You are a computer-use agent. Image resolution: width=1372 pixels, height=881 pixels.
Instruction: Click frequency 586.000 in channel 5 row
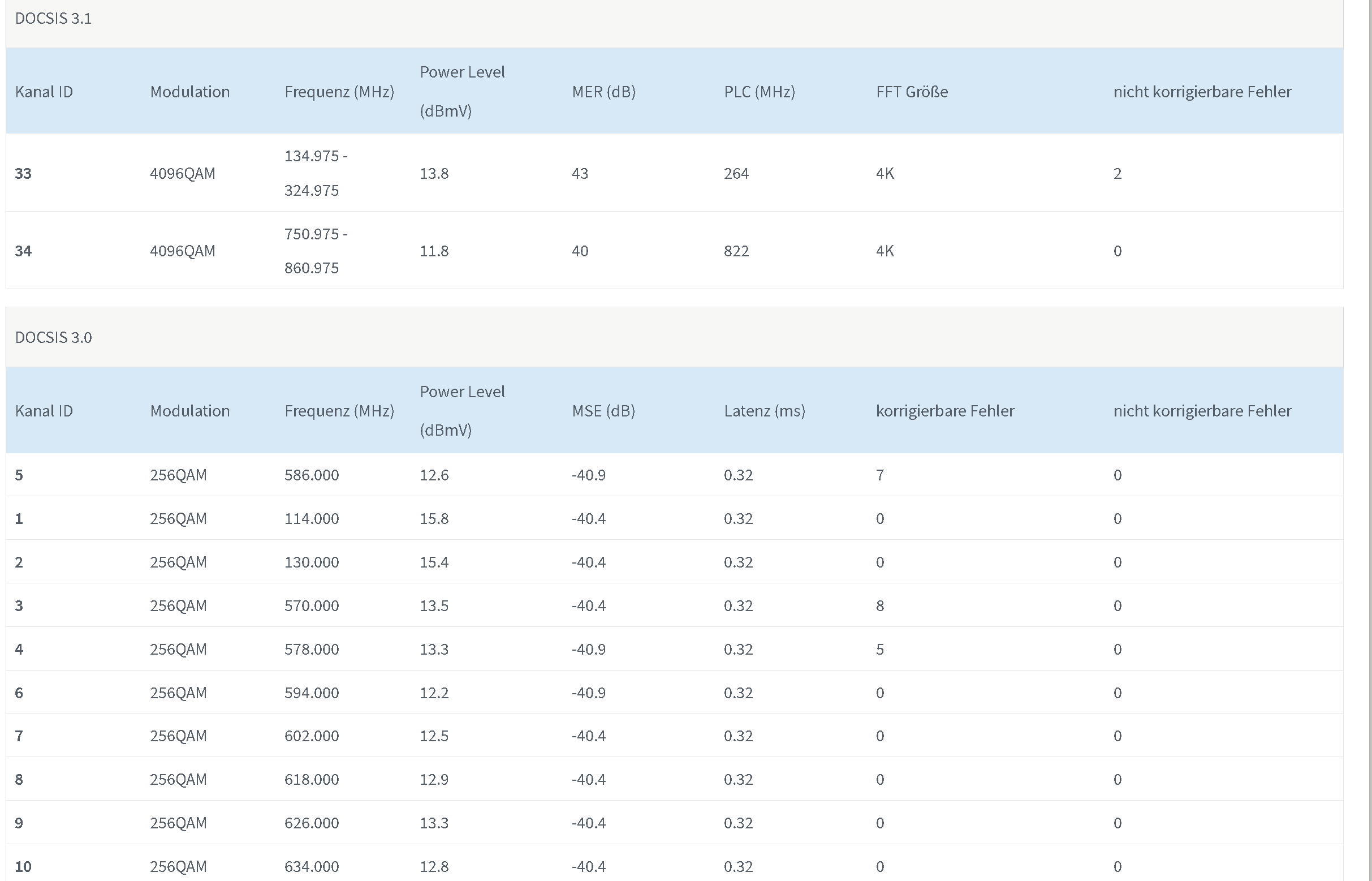(312, 475)
